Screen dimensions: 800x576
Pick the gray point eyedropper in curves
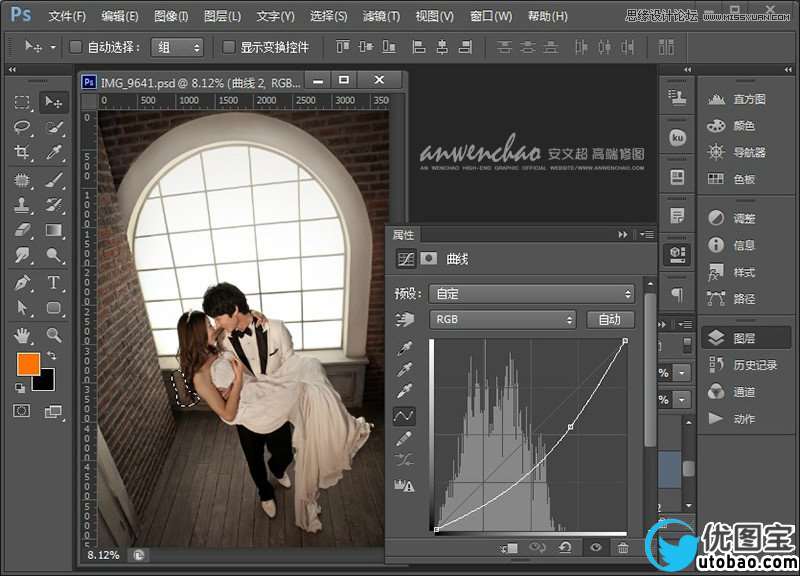pos(405,369)
